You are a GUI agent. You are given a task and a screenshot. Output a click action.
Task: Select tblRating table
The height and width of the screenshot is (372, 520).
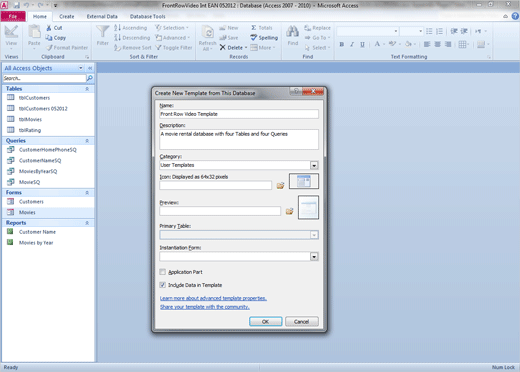point(30,130)
